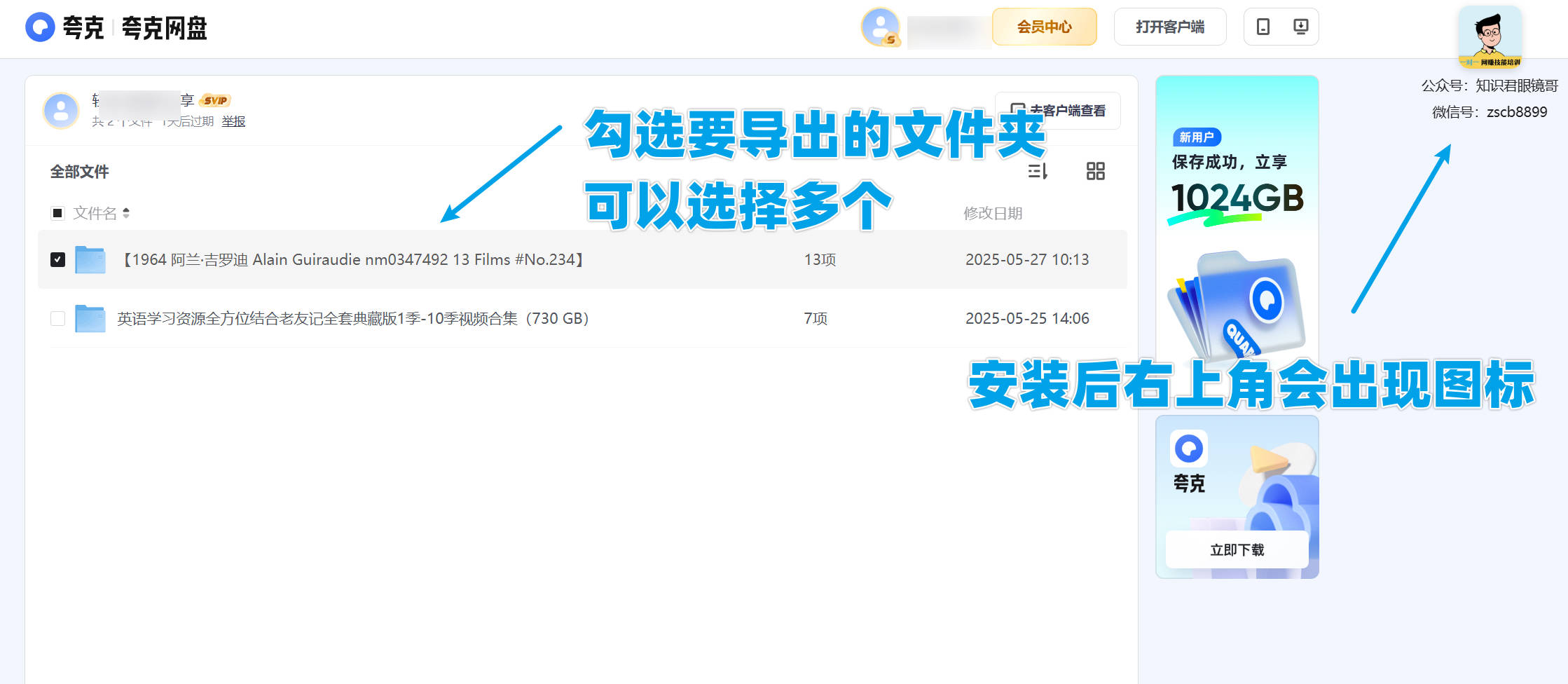Click the 13项 item count

820,259
